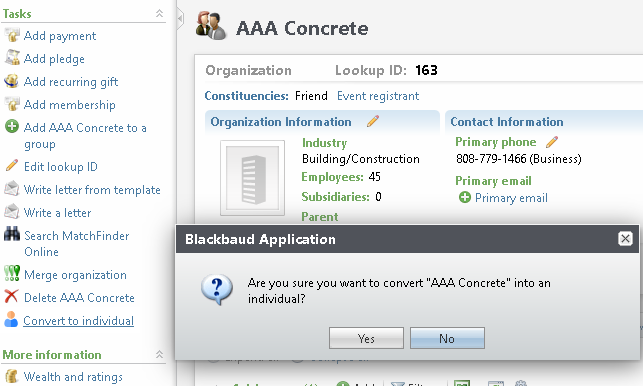The width and height of the screenshot is (643, 386).
Task: Confirm conversion by clicking Yes
Action: coord(366,338)
